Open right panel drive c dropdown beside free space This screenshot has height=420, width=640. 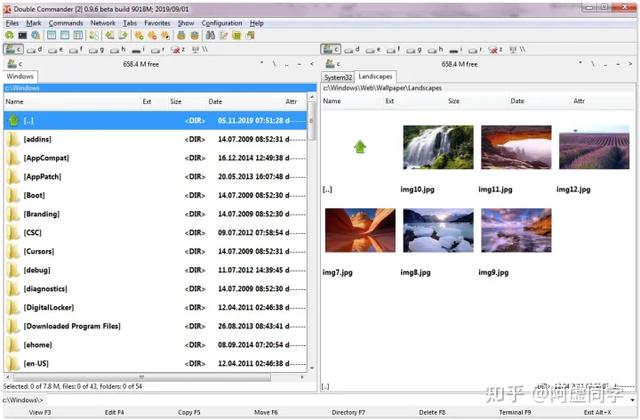point(333,64)
